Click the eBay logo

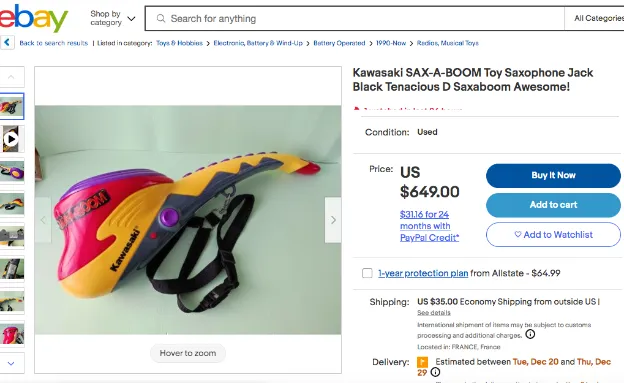pyautogui.click(x=33, y=18)
